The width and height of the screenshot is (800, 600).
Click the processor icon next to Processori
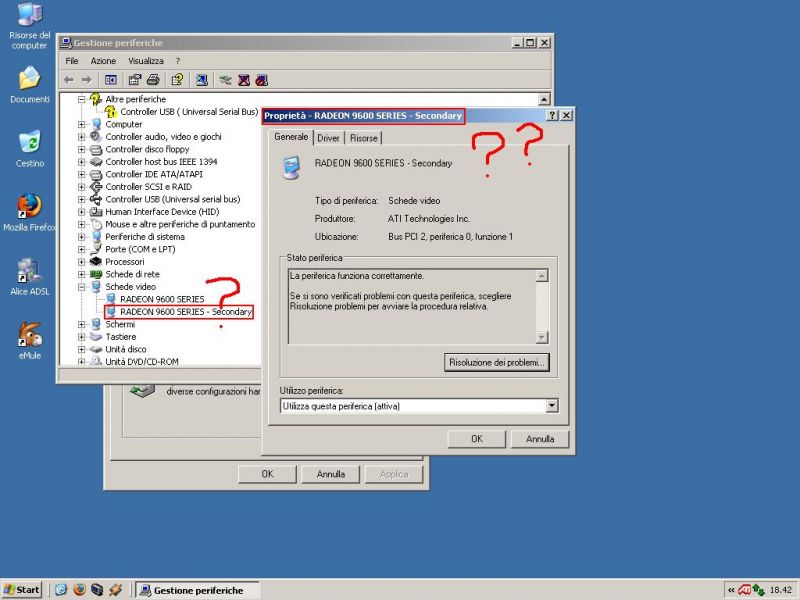96,261
